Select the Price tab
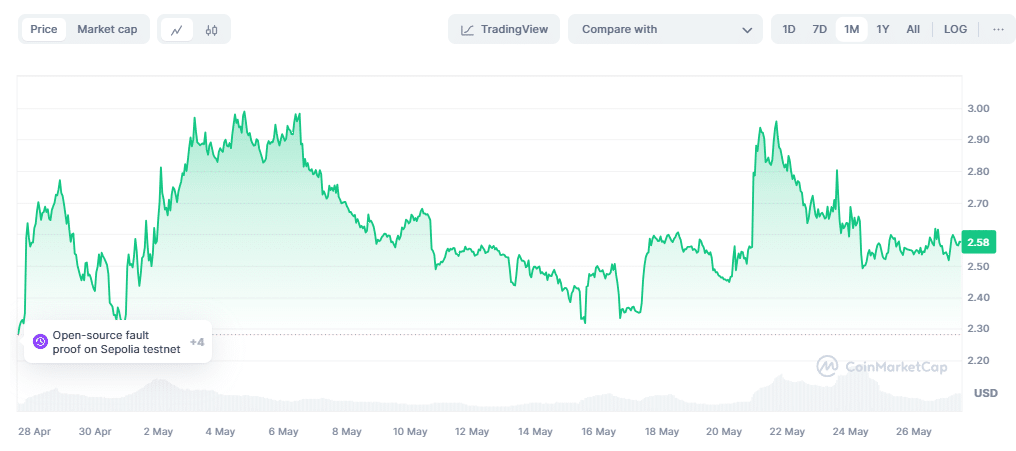1016x451 pixels. 44,29
